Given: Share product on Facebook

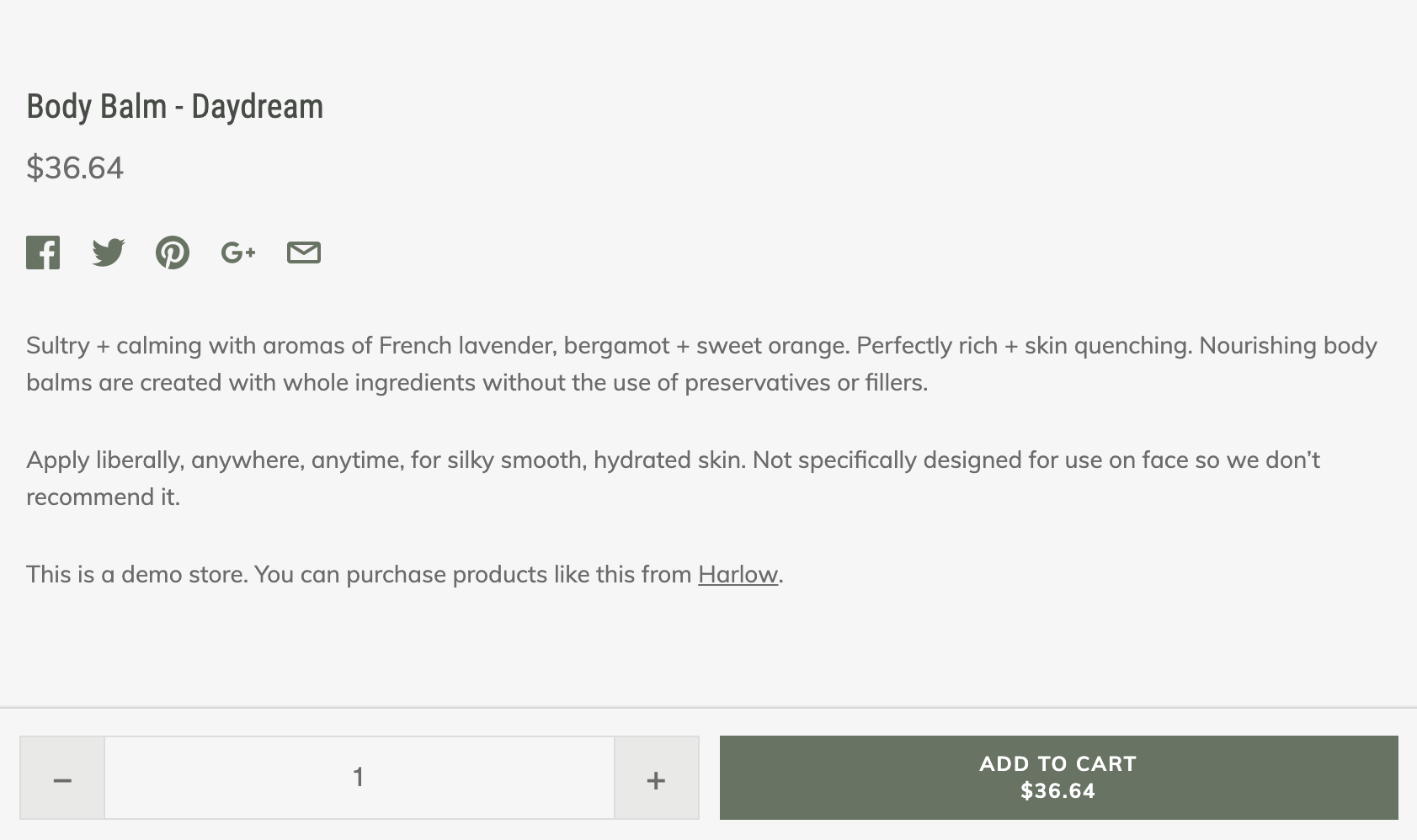Looking at the screenshot, I should pos(43,253).
